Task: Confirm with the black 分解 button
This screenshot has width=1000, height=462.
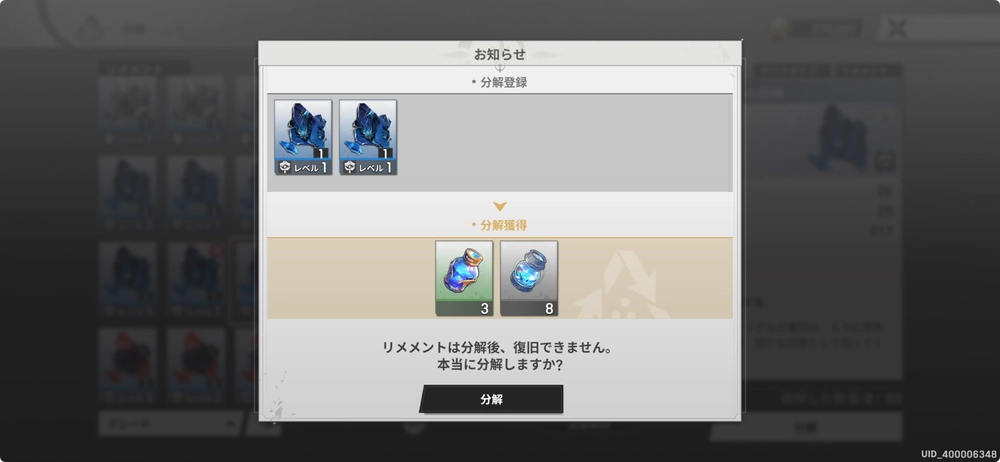Action: tap(491, 399)
